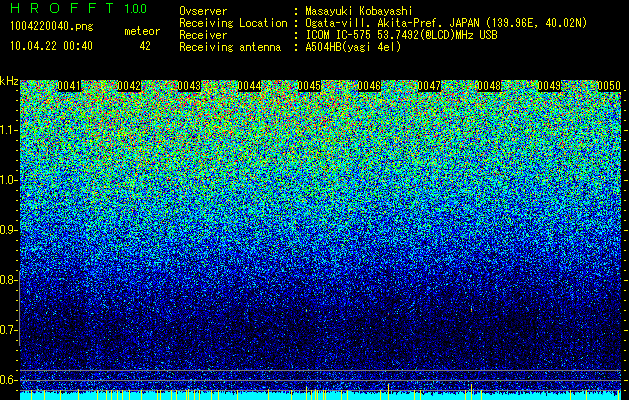
Task: Select the file name 1004220040.png
Action: pos(52,26)
